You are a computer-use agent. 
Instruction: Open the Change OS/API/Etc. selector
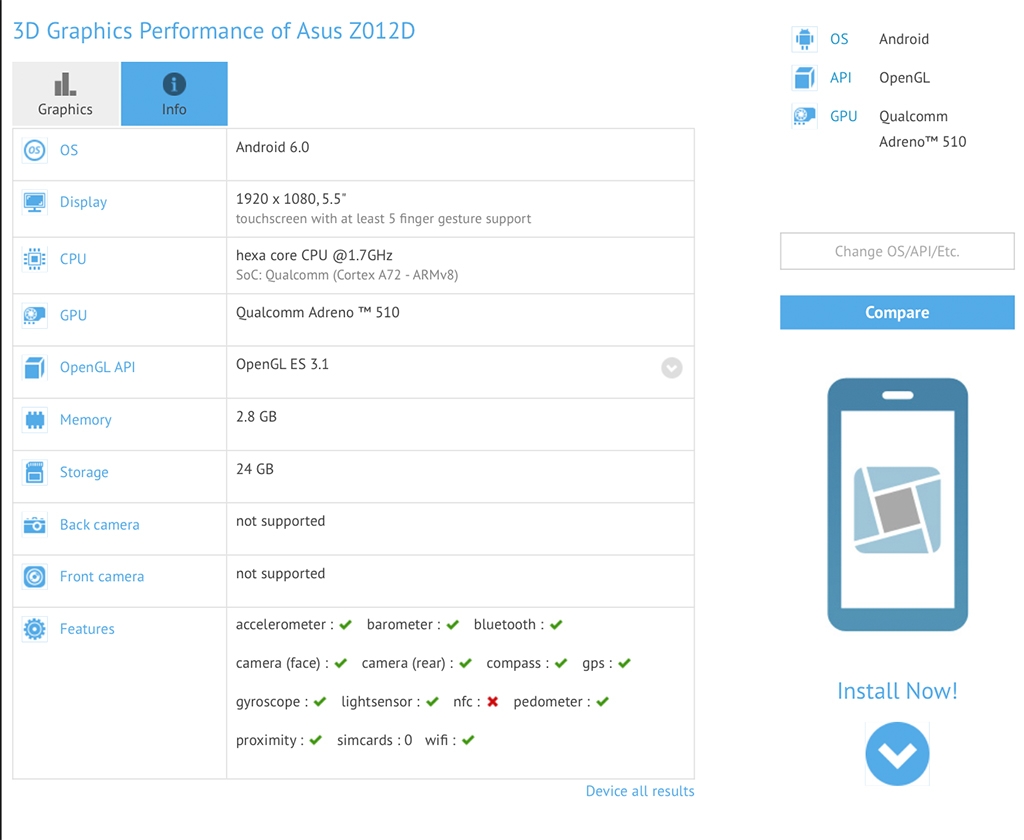pos(897,251)
